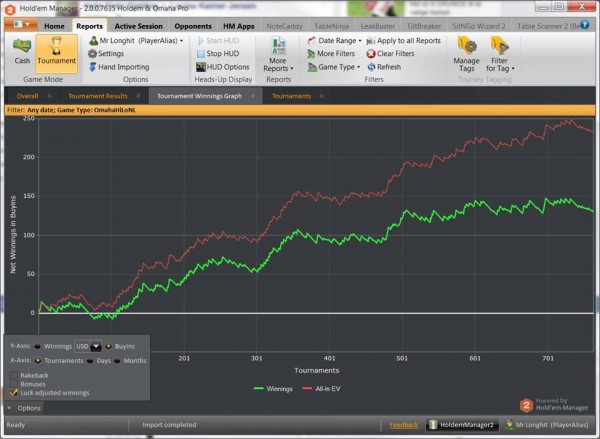600x439 pixels.
Task: Click the green Winnings legend swatch
Action: coord(259,389)
